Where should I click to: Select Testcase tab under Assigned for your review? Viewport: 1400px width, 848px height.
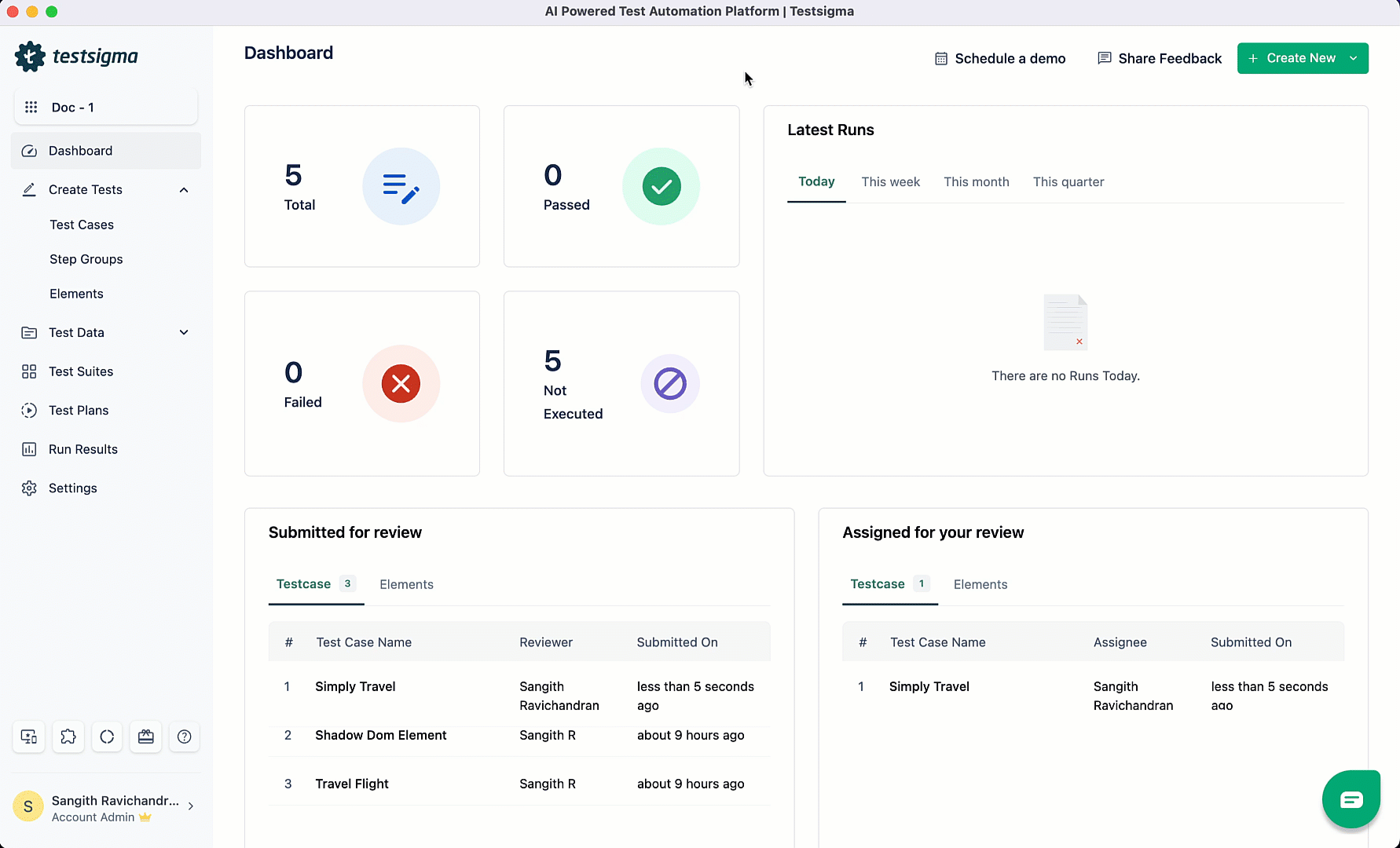click(890, 583)
